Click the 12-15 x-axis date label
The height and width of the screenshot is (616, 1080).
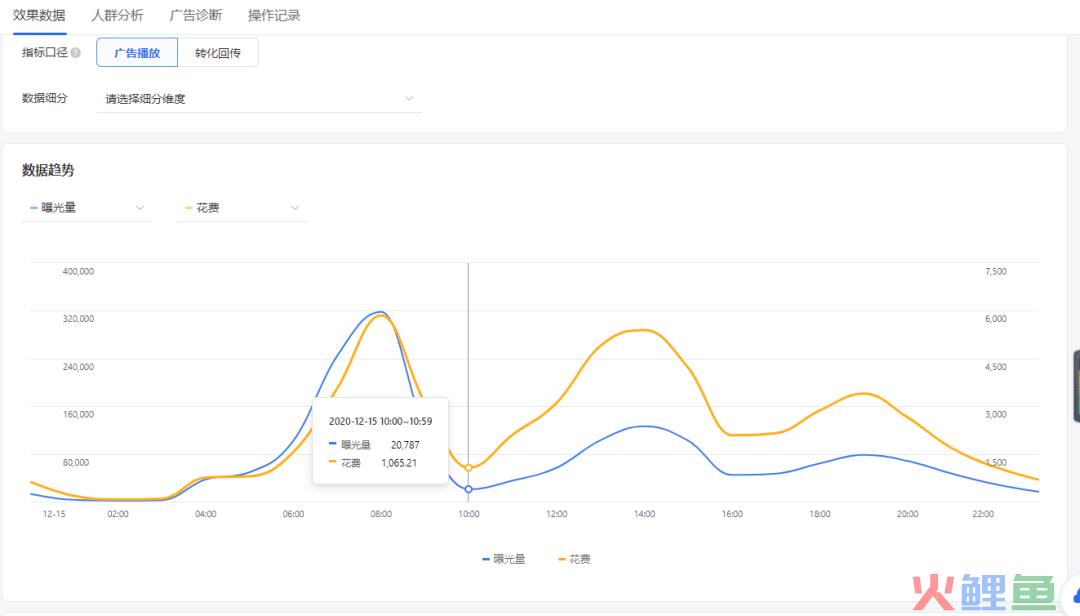(x=54, y=514)
